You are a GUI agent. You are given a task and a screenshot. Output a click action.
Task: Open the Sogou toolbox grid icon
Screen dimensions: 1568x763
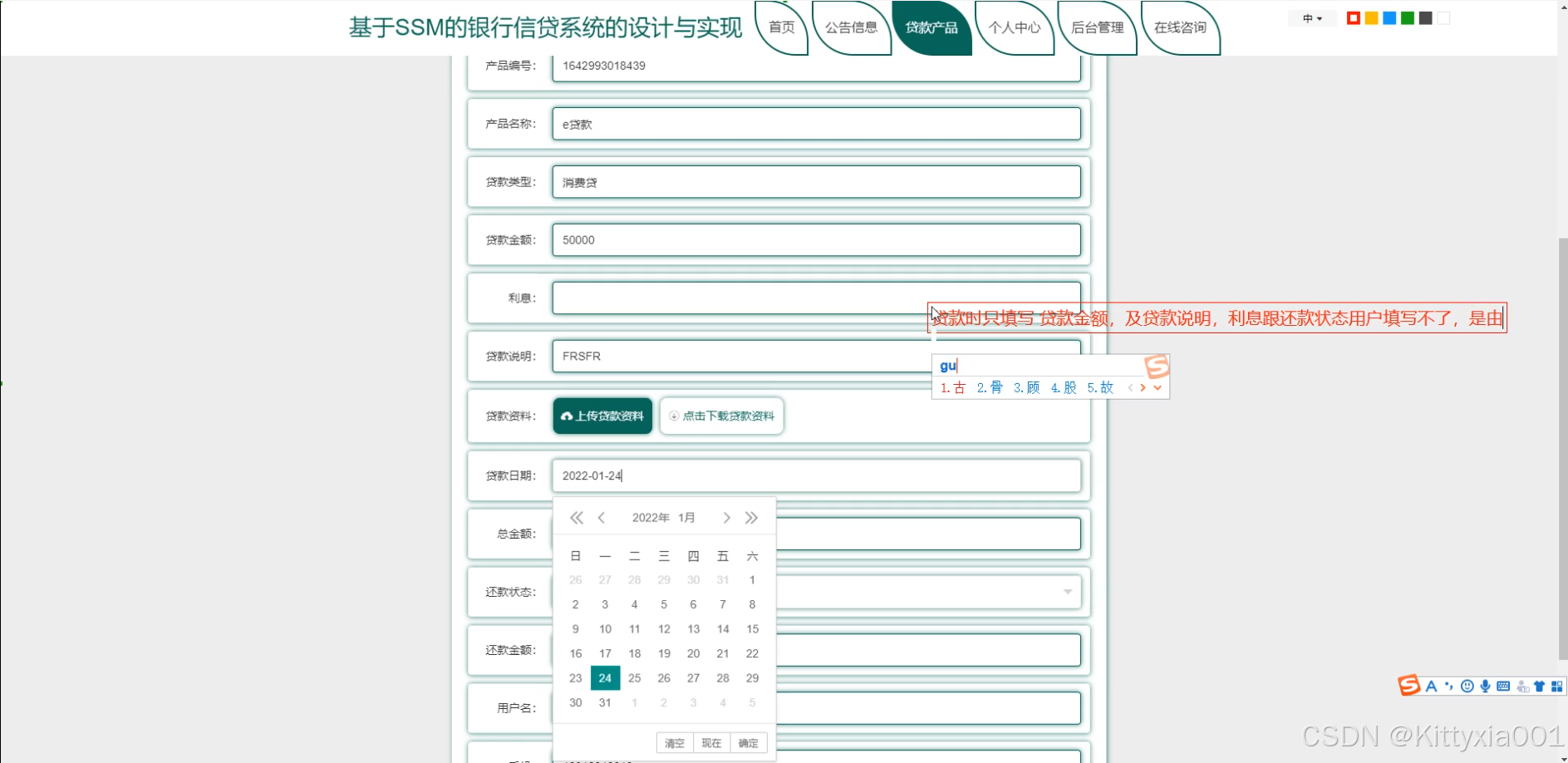[x=1557, y=686]
